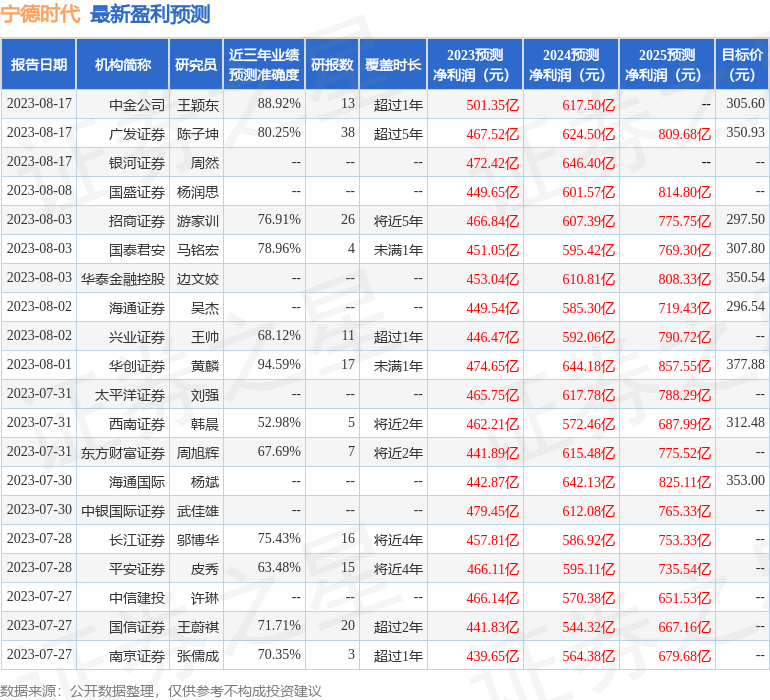Click the 2024预测净利润 column header
The image size is (770, 700).
pos(571,64)
